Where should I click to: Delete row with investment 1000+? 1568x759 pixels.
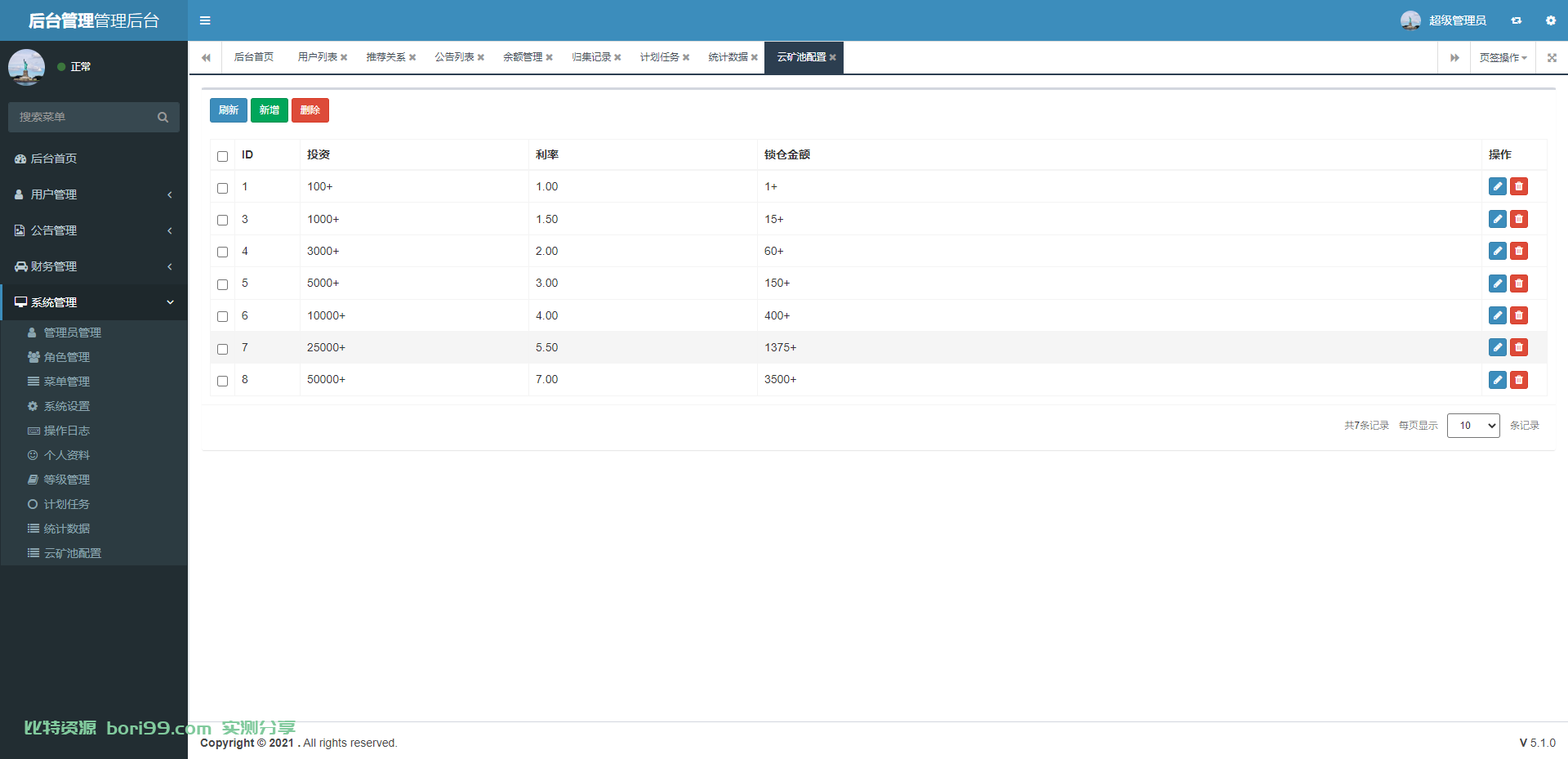point(1518,219)
